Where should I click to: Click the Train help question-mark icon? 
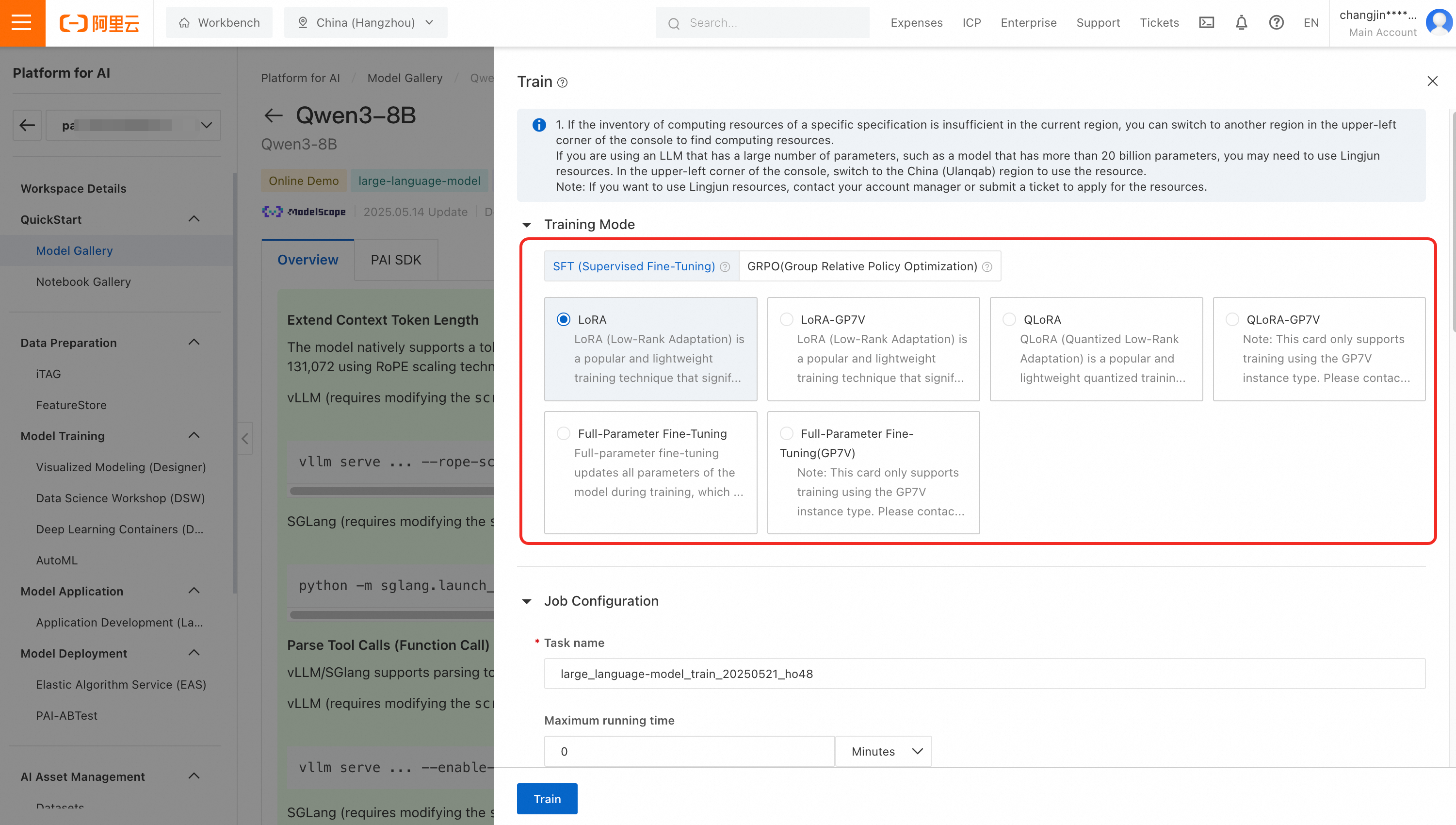pos(562,82)
